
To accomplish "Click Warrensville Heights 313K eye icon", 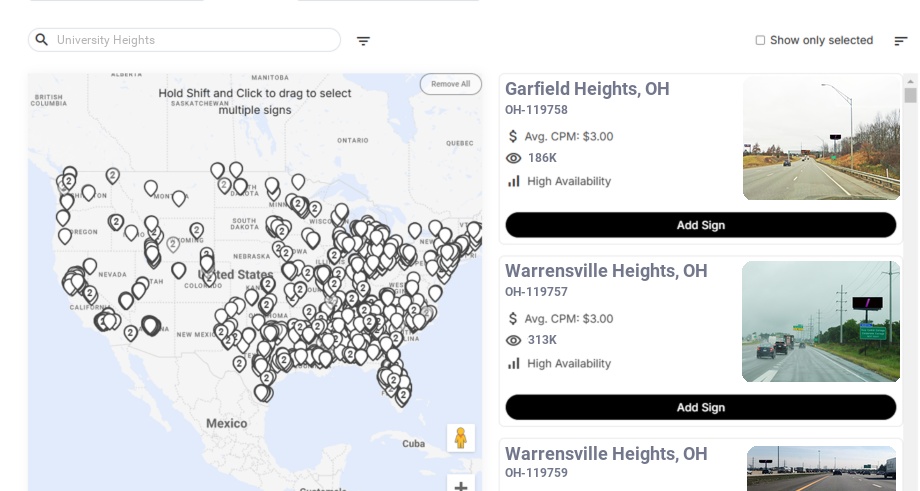I will tap(514, 340).
